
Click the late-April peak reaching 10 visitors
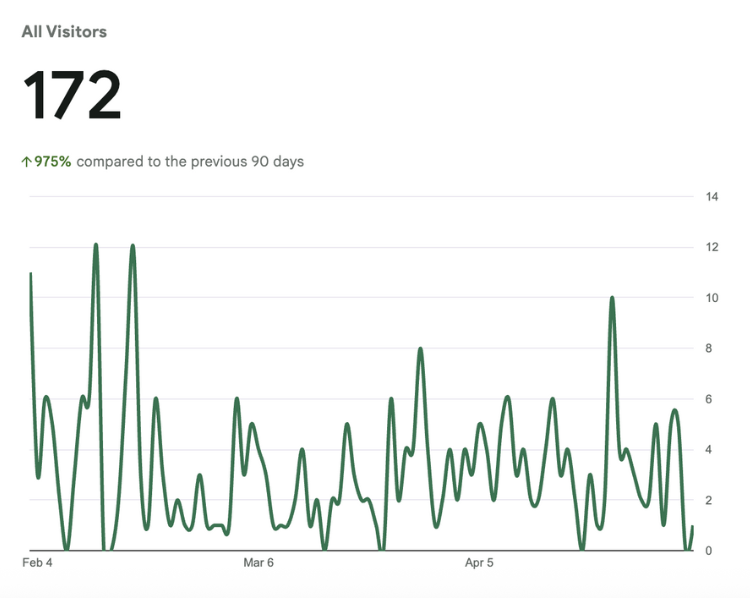click(612, 298)
